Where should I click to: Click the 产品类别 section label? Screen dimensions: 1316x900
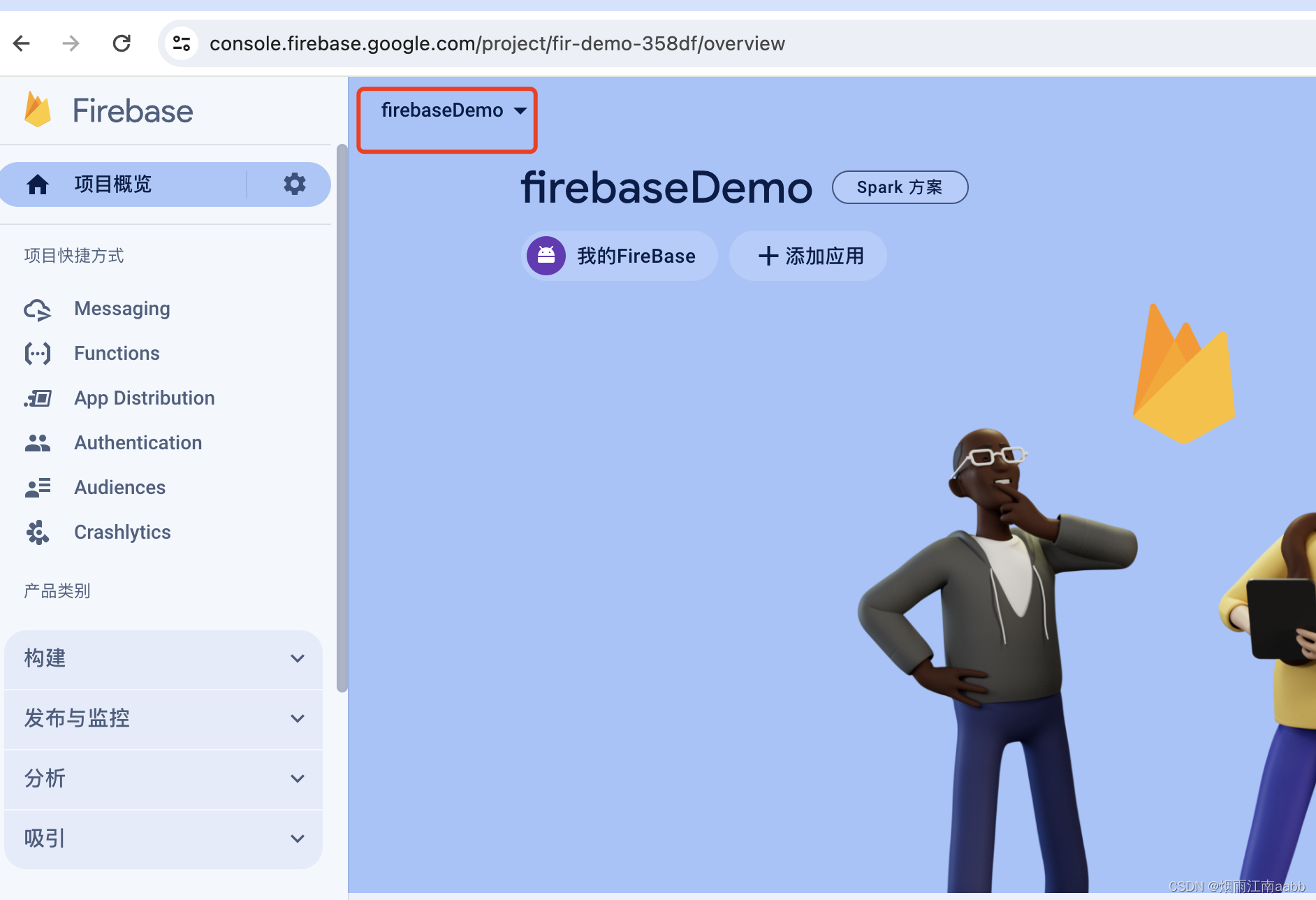pos(57,591)
